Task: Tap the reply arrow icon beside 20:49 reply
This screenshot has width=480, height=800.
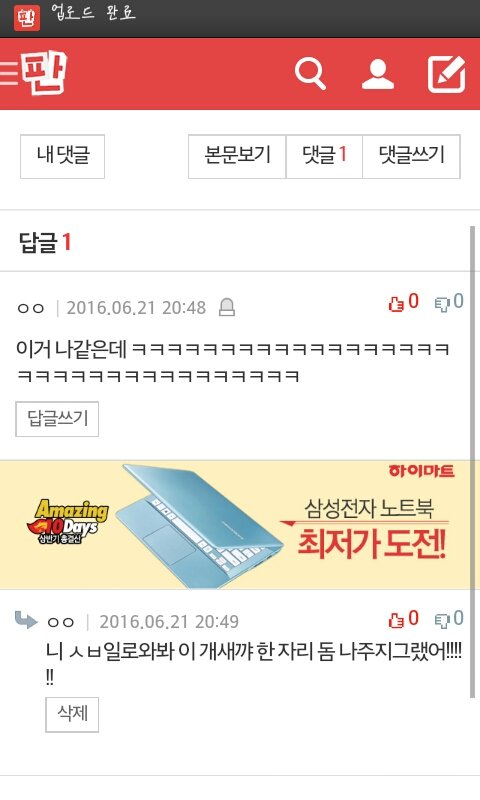Action: (x=26, y=620)
